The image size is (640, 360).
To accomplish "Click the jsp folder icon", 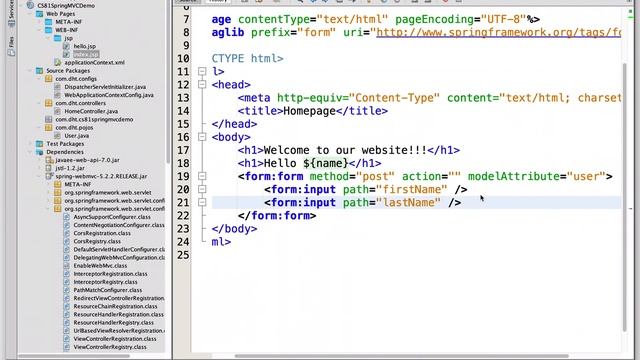I will [x=58, y=38].
